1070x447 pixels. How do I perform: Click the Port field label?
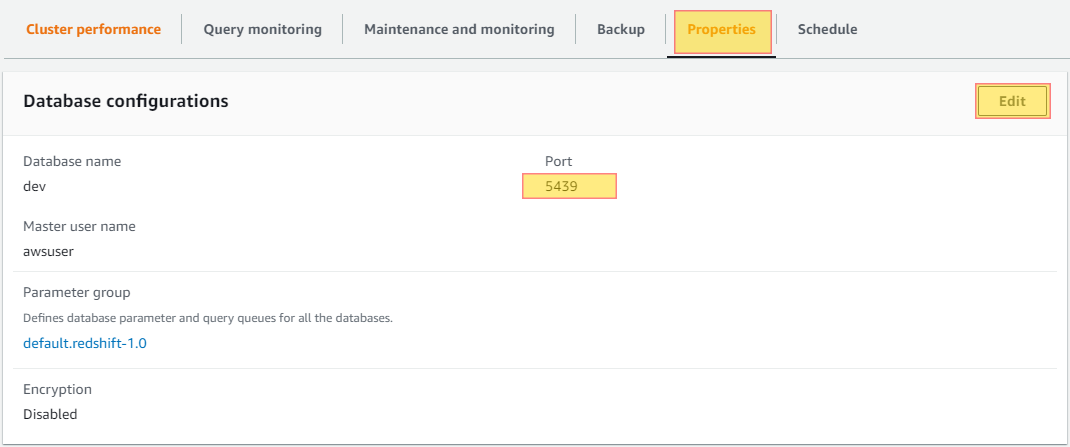558,162
